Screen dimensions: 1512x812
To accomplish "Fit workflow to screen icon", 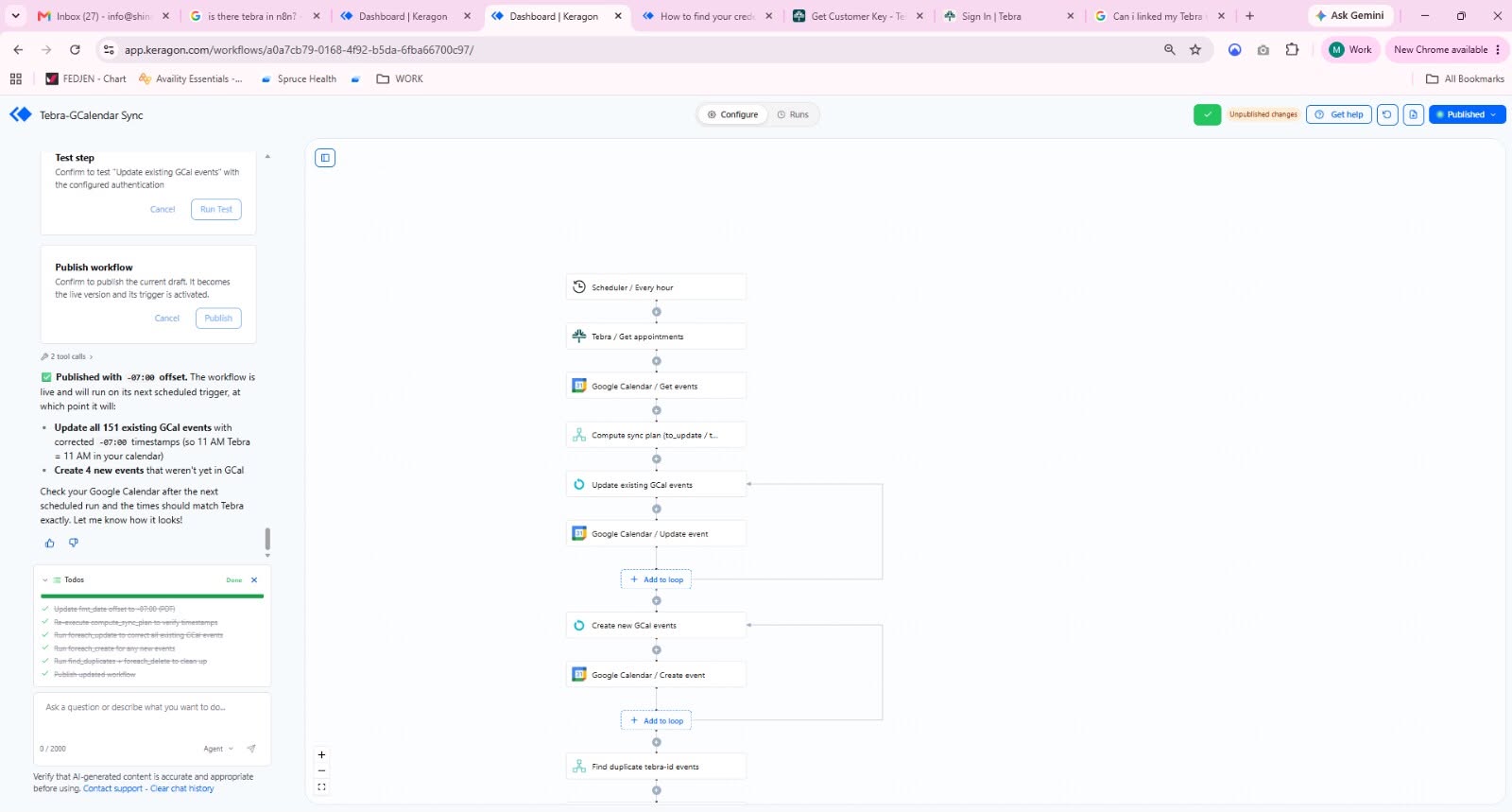I will click(321, 786).
